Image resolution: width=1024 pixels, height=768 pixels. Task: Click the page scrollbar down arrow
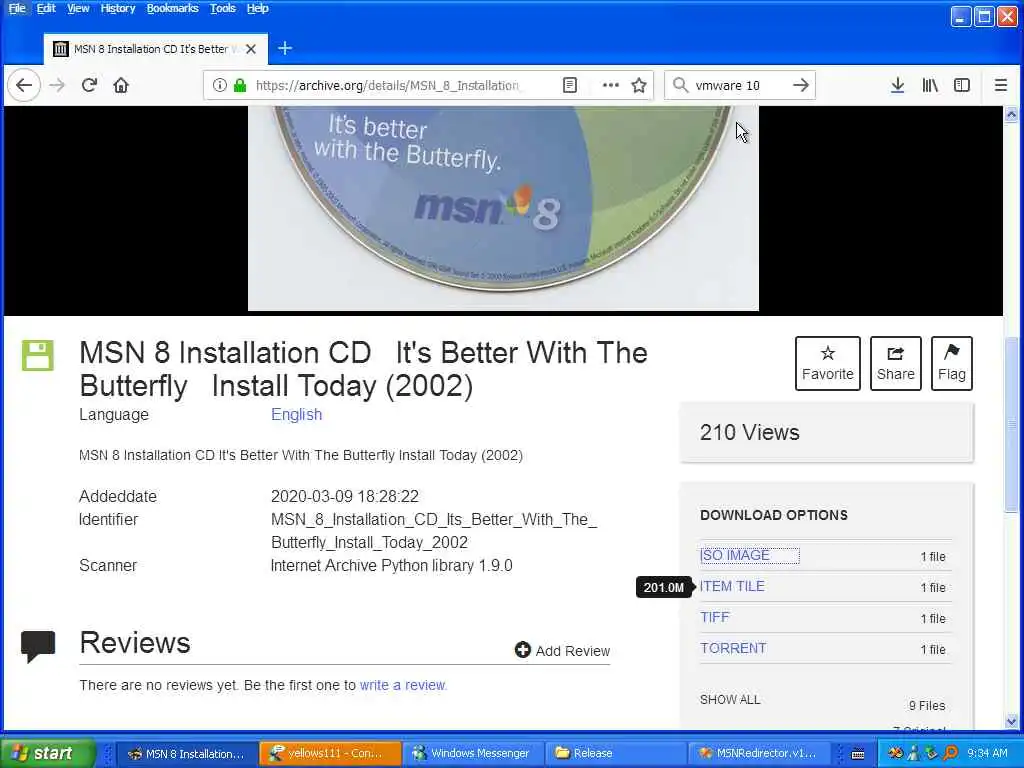pyautogui.click(x=1012, y=722)
